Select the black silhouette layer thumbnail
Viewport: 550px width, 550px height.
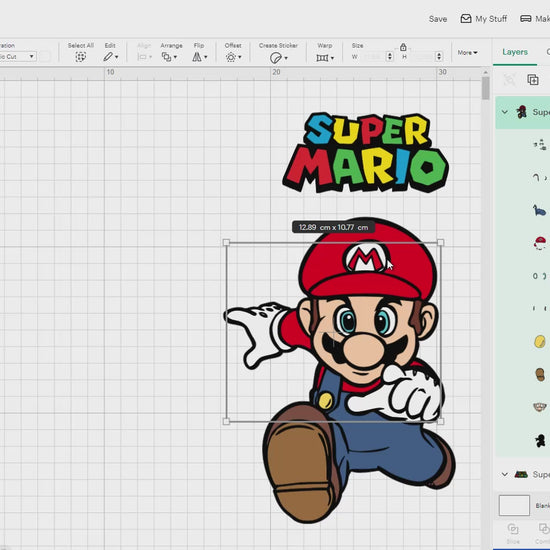pyautogui.click(x=540, y=440)
